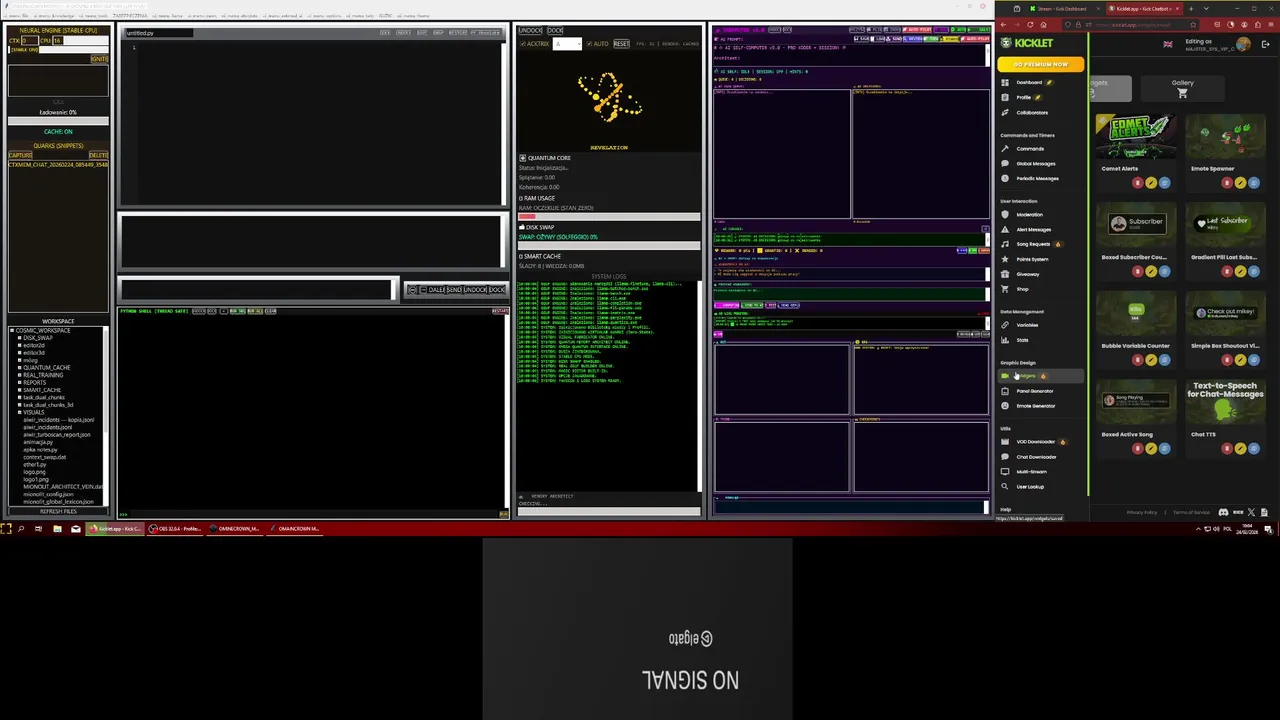
Task: Open Commands page in Kicklet sidebar
Action: [1029, 149]
